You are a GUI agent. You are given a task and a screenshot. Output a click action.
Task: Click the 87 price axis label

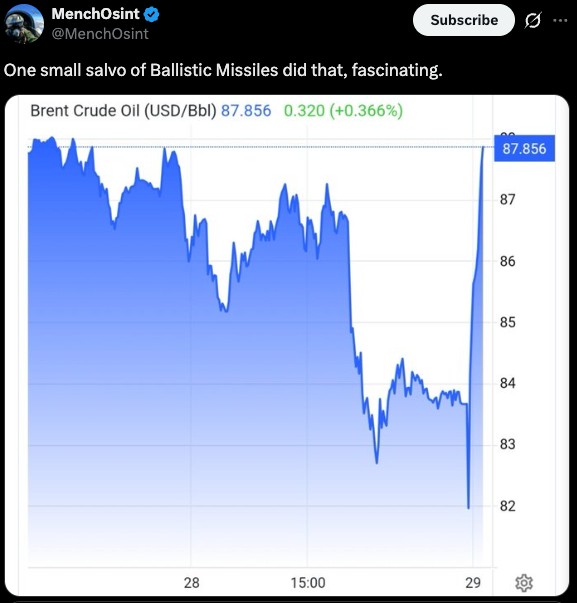coord(507,200)
